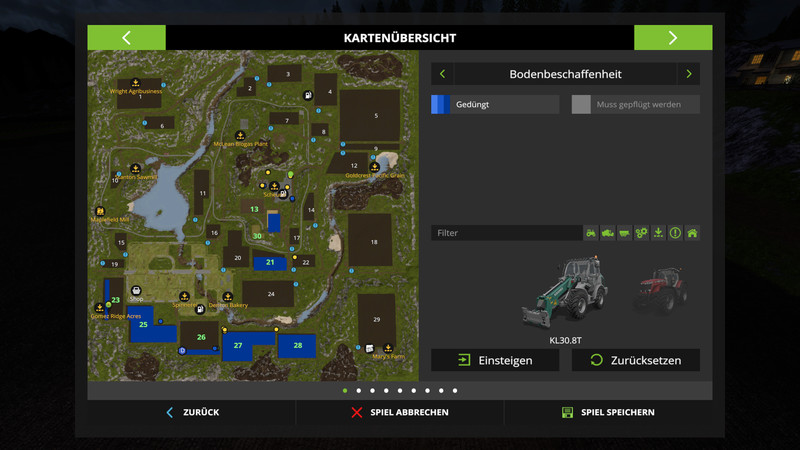The width and height of the screenshot is (800, 450).
Task: Switch to next map overlay after Bodenbeschaffenheit
Action: click(x=689, y=74)
